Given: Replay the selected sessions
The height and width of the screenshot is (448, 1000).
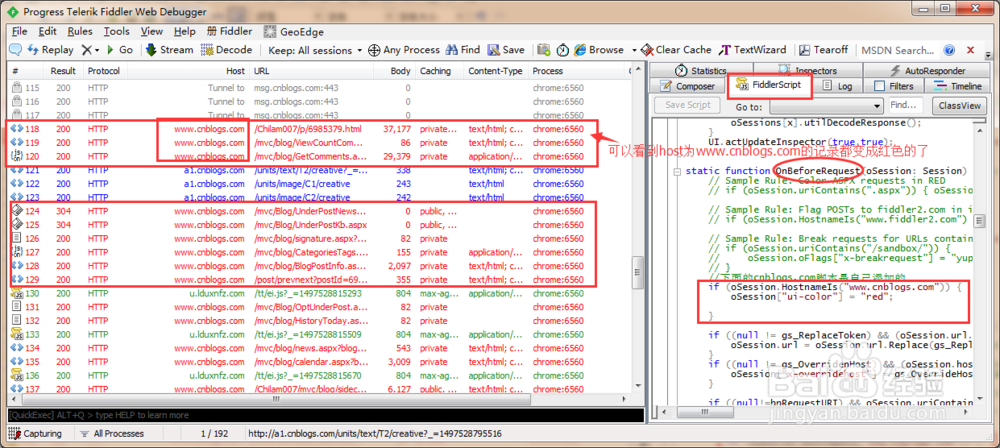Looking at the screenshot, I should coord(50,50).
